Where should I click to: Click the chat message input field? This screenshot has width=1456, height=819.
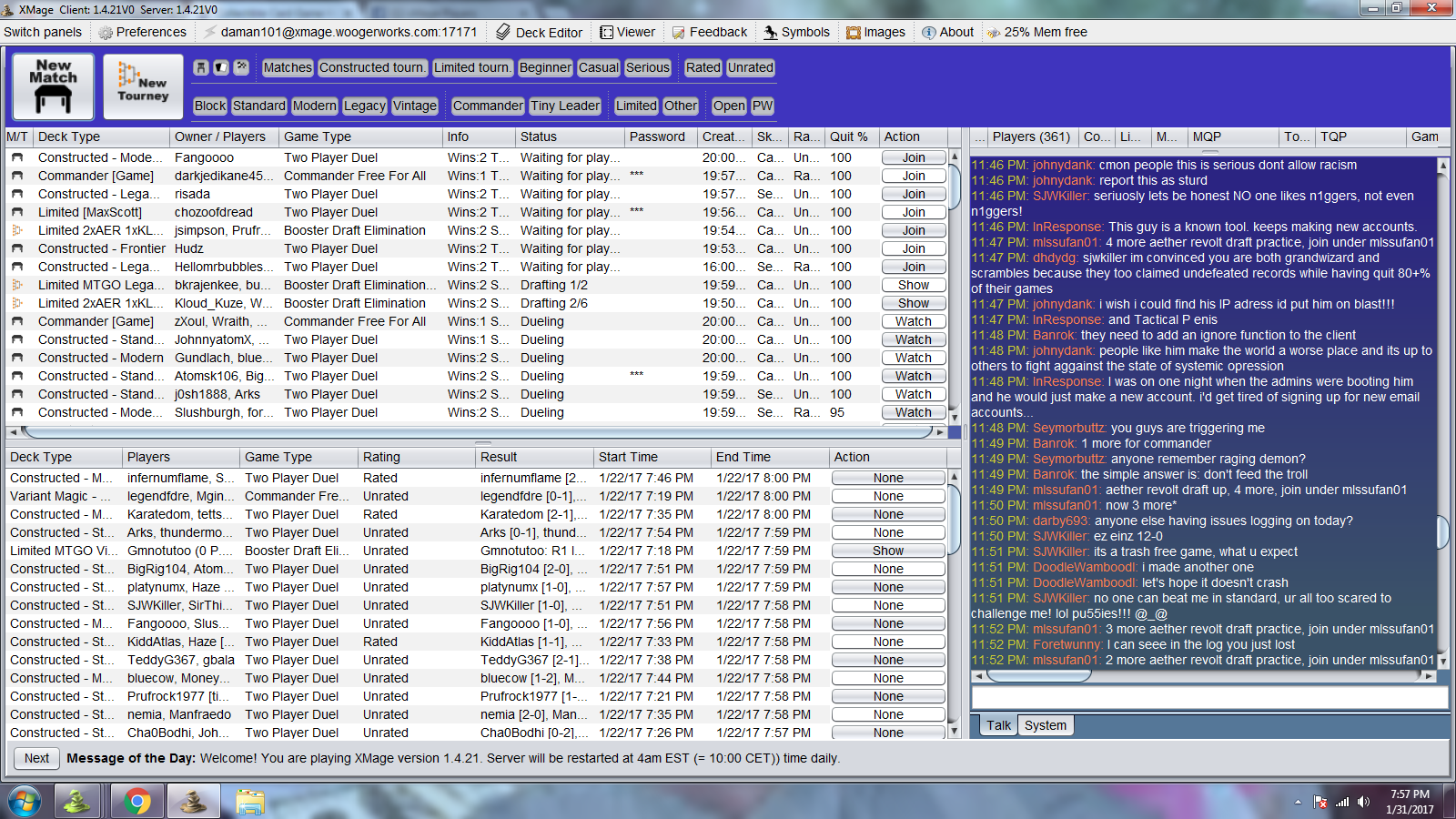1209,697
